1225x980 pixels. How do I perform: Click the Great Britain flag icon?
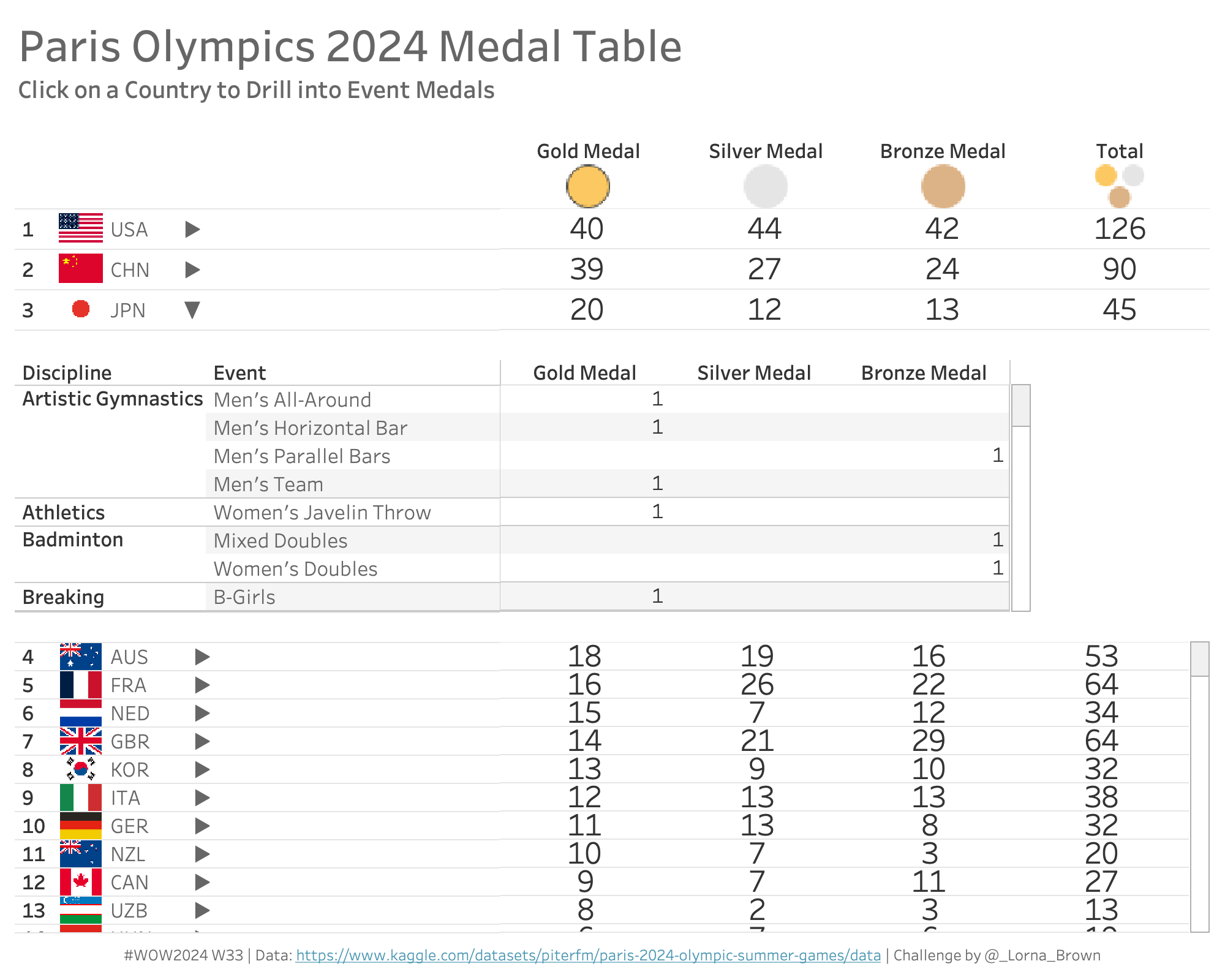coord(81,741)
